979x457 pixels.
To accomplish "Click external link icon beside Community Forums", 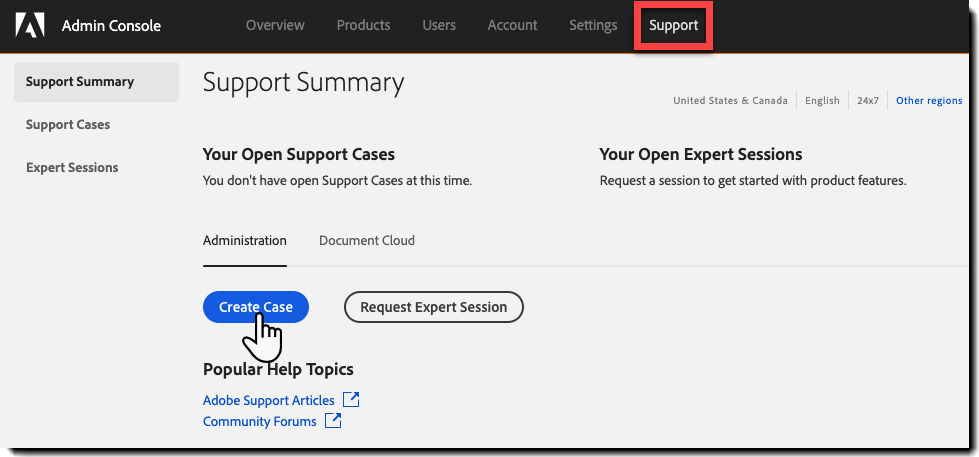I will pyautogui.click(x=333, y=421).
